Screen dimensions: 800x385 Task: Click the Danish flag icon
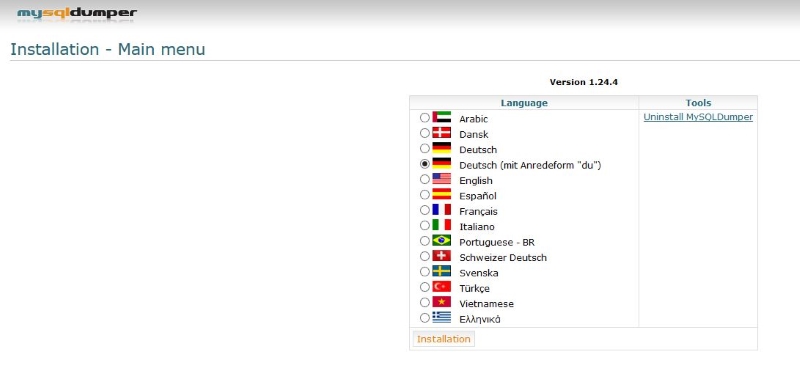pos(441,133)
